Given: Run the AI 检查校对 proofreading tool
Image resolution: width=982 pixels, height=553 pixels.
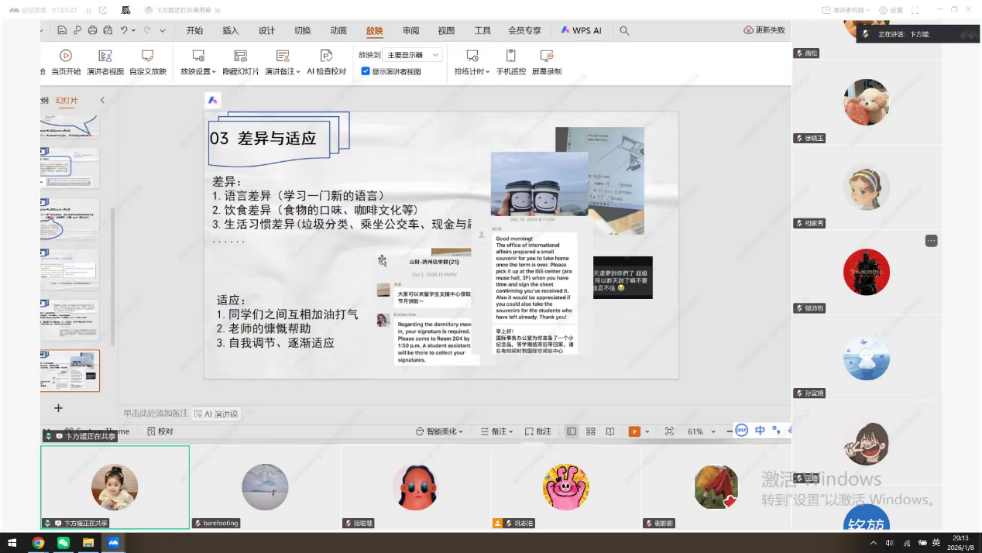Looking at the screenshot, I should click(x=326, y=56).
